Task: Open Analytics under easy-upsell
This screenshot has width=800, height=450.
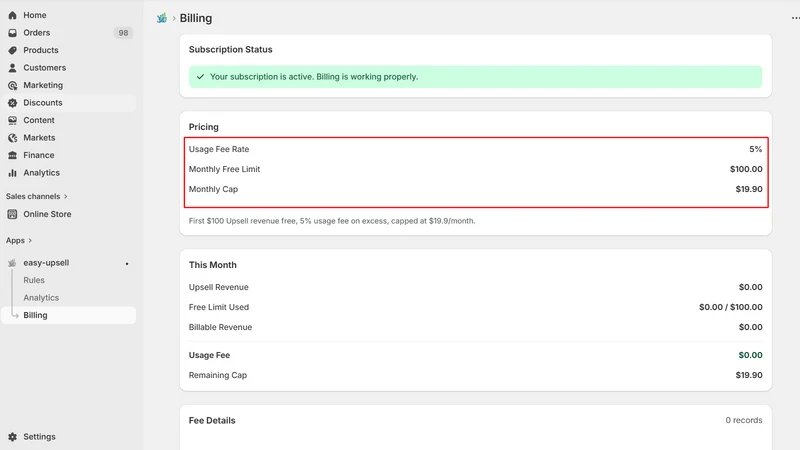Action: coord(41,298)
